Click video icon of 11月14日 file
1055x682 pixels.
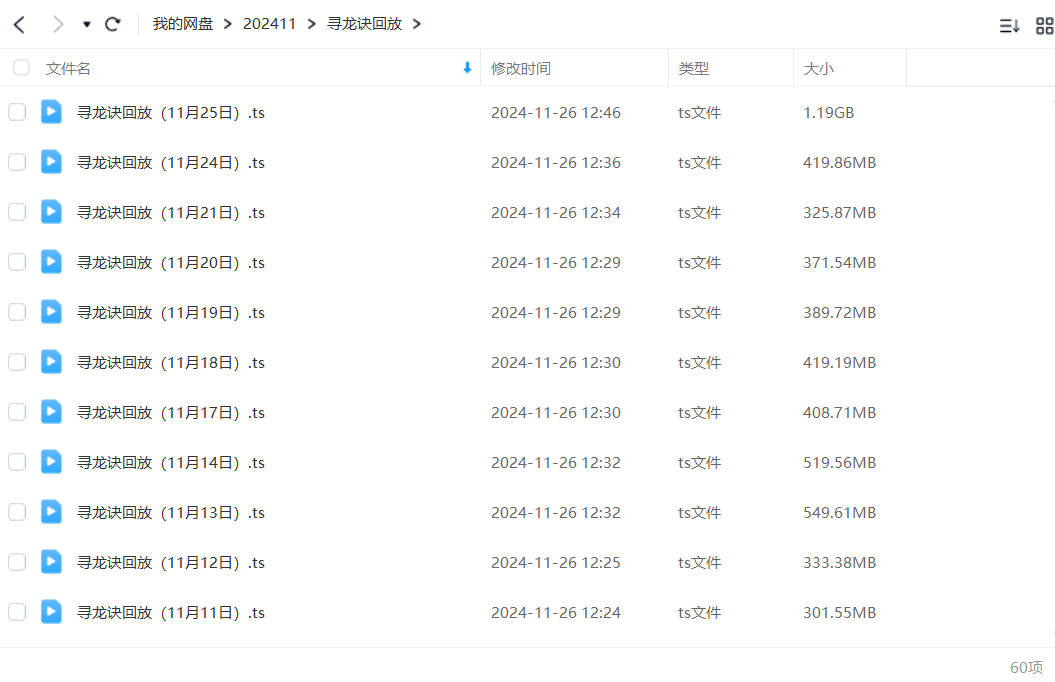pyautogui.click(x=51, y=461)
